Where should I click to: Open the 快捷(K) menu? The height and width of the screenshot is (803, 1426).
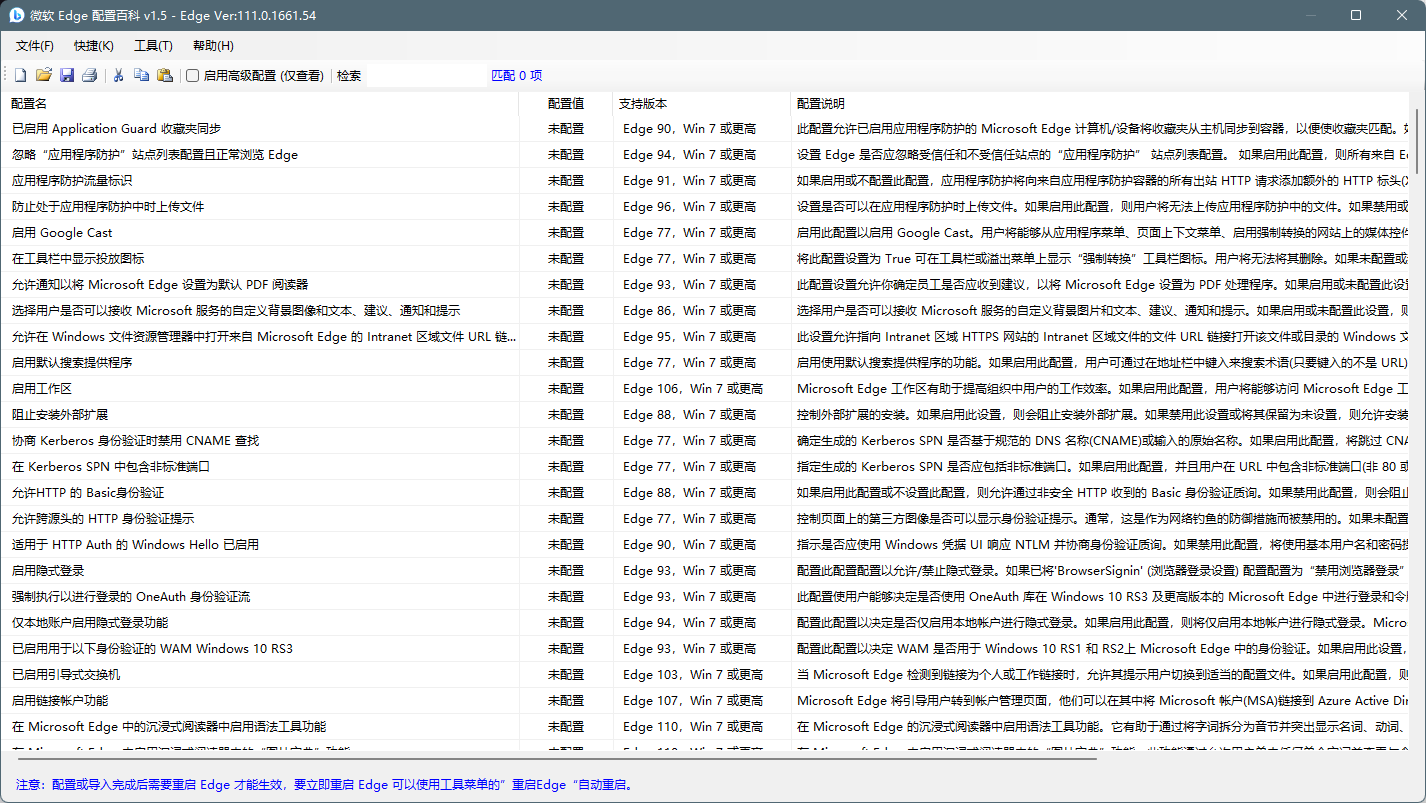pos(94,46)
